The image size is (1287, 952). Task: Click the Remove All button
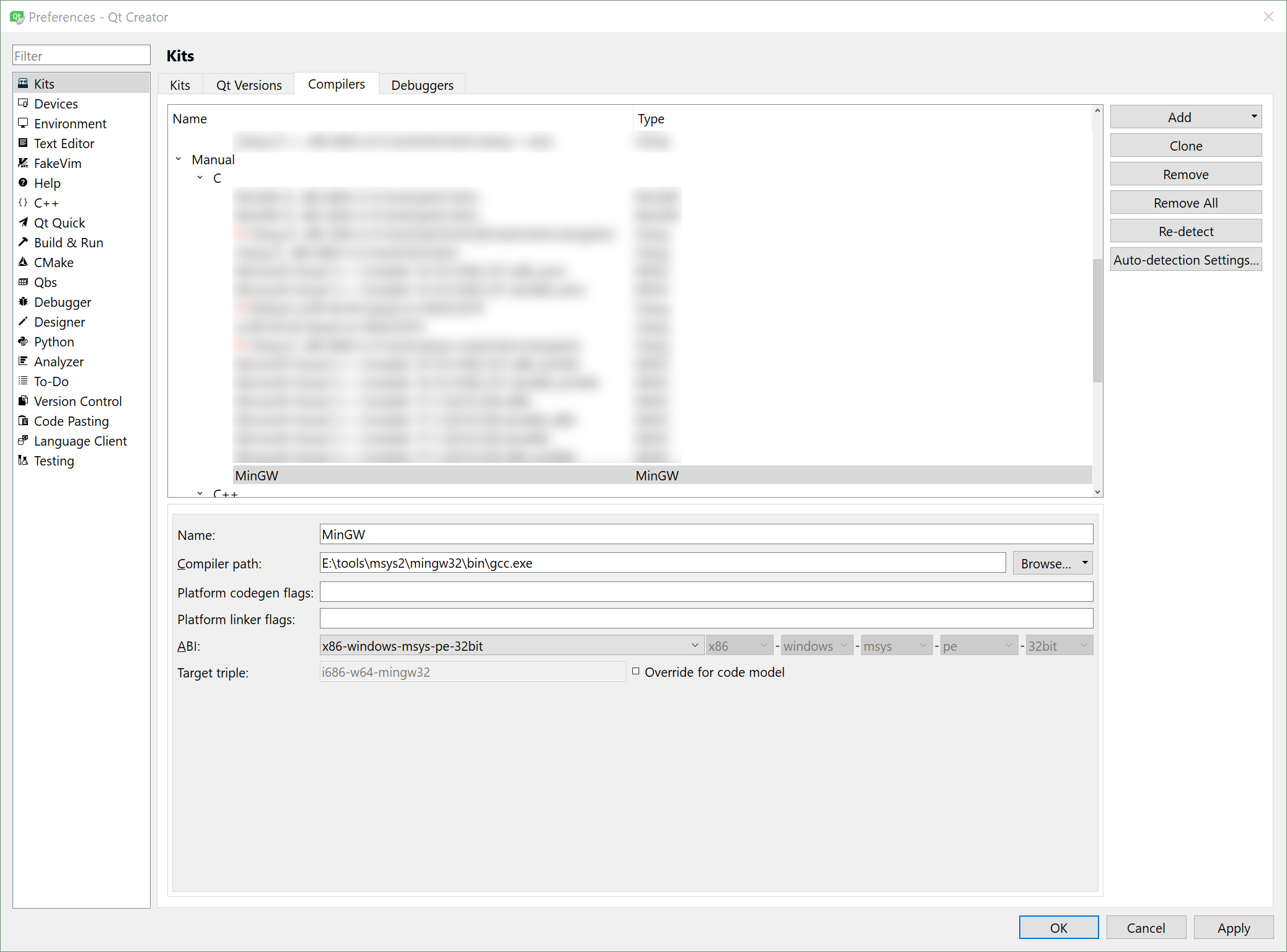(x=1185, y=203)
